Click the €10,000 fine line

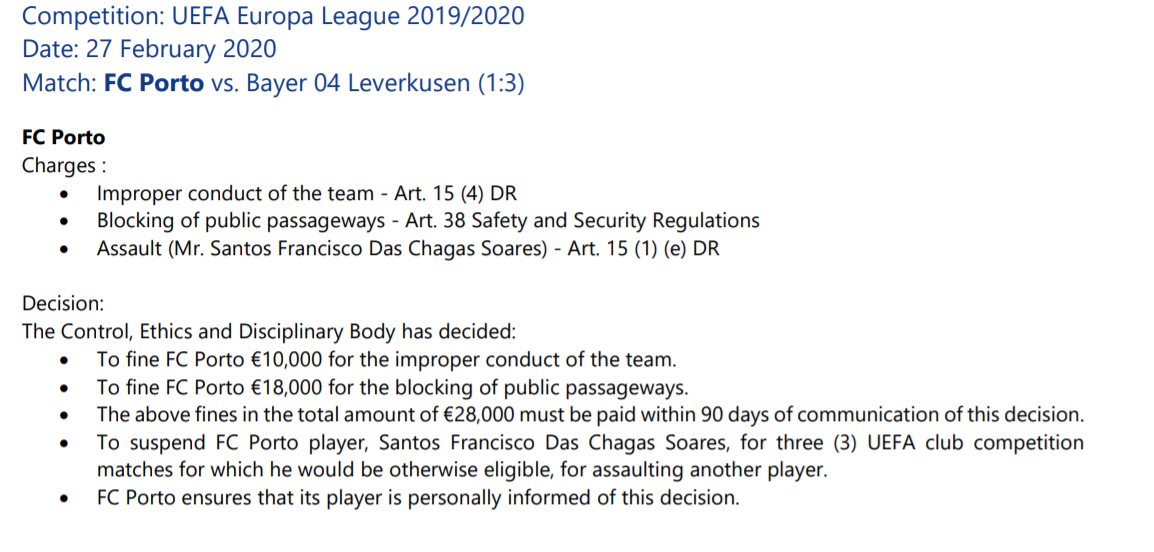click(x=386, y=358)
